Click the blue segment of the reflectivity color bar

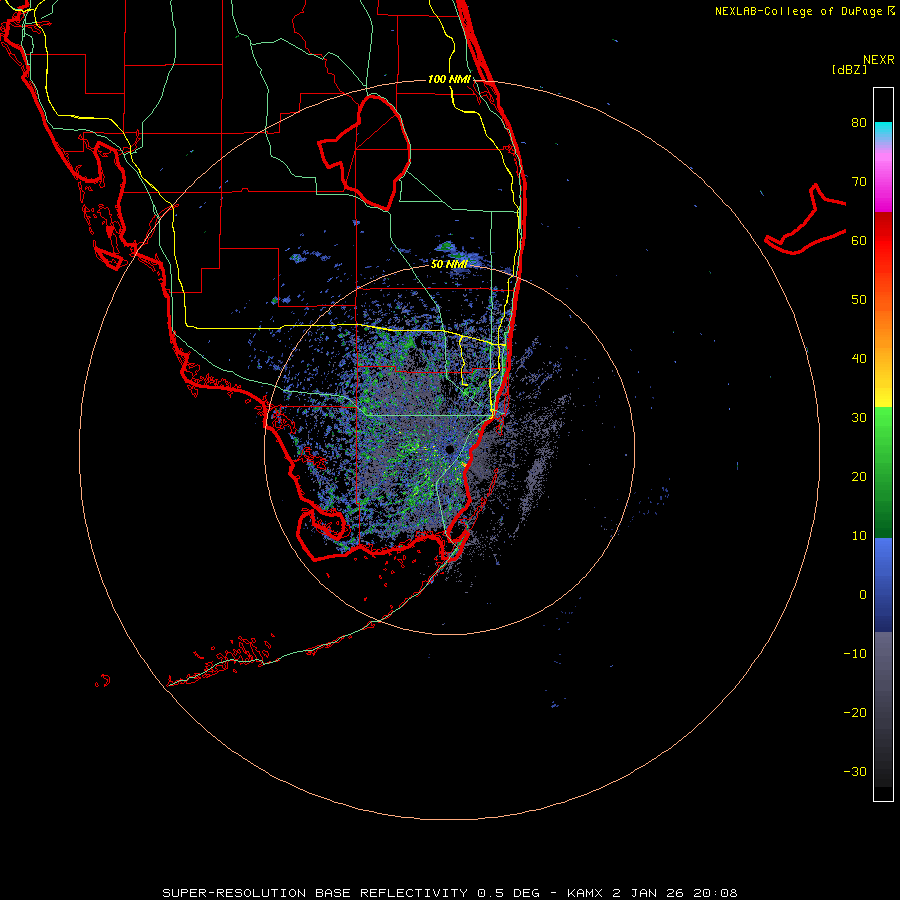tap(883, 584)
